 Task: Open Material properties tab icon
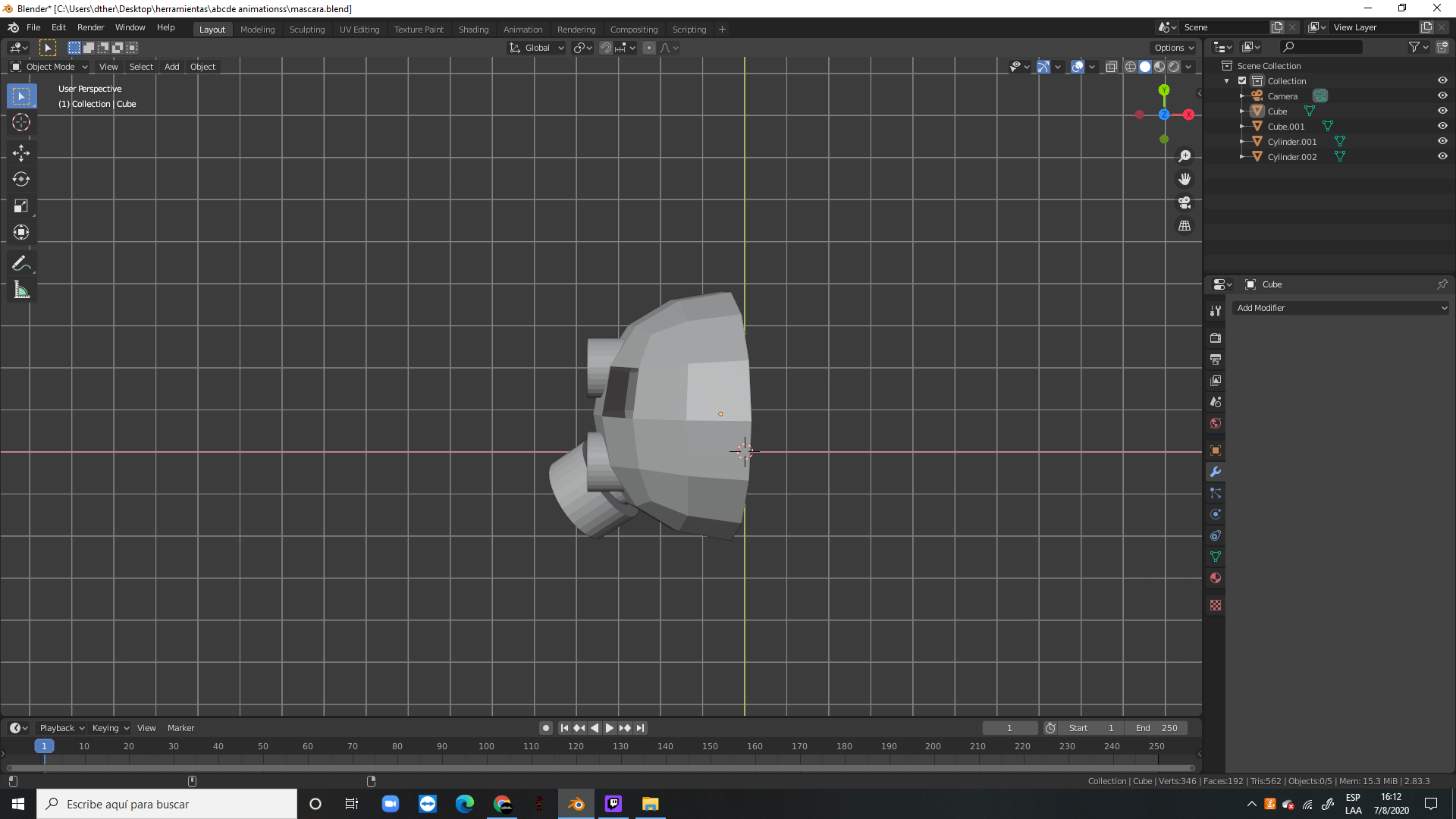(x=1216, y=579)
